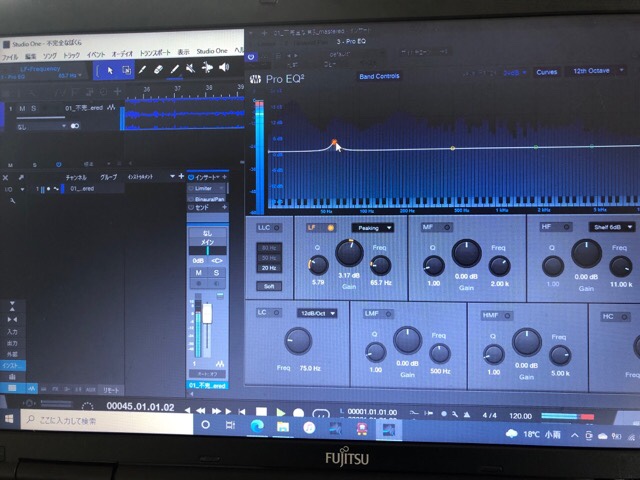Click the Return to Zero transport button
640x480 pixels.
[242, 411]
